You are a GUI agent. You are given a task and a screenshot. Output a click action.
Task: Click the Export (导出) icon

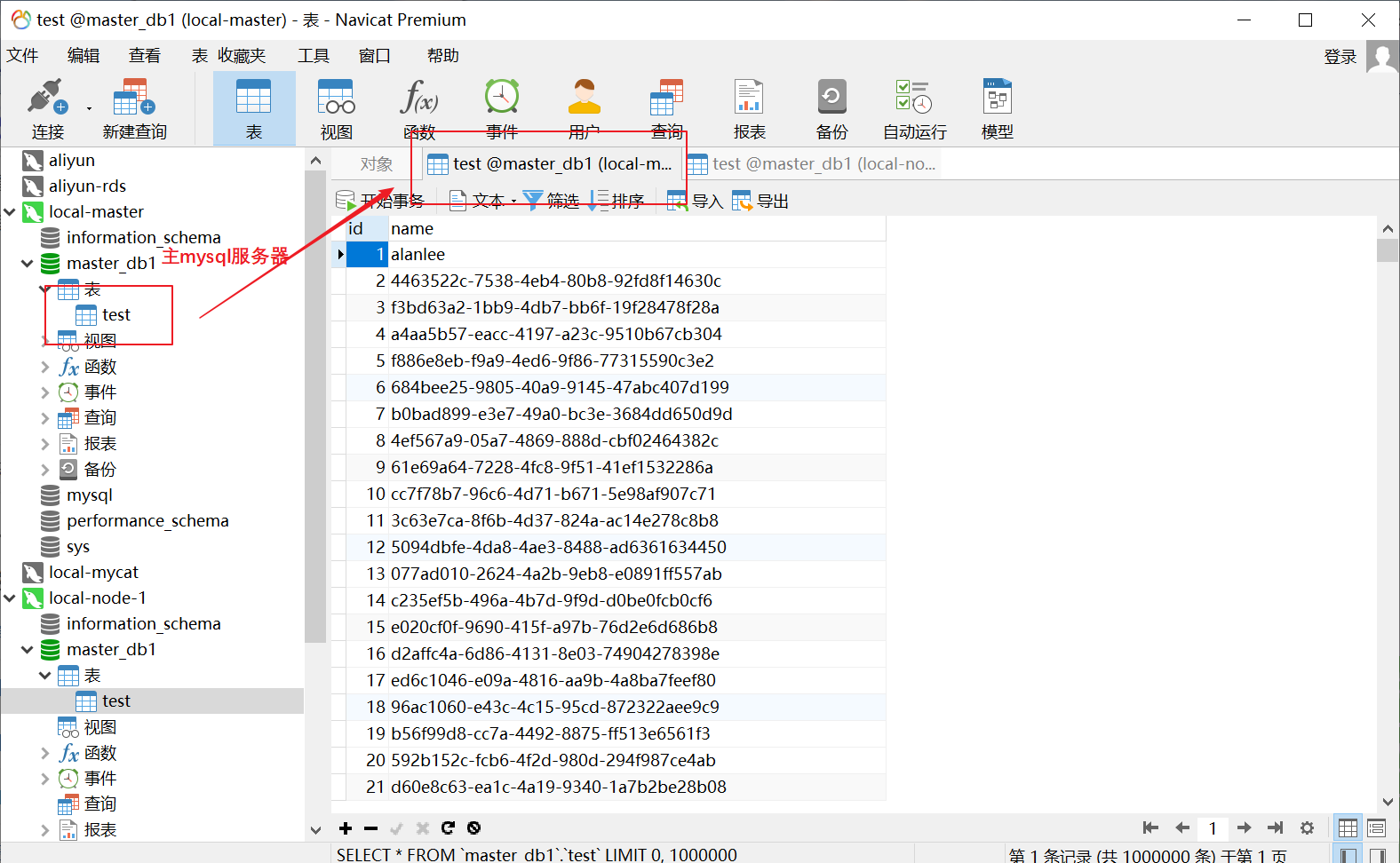coord(760,201)
